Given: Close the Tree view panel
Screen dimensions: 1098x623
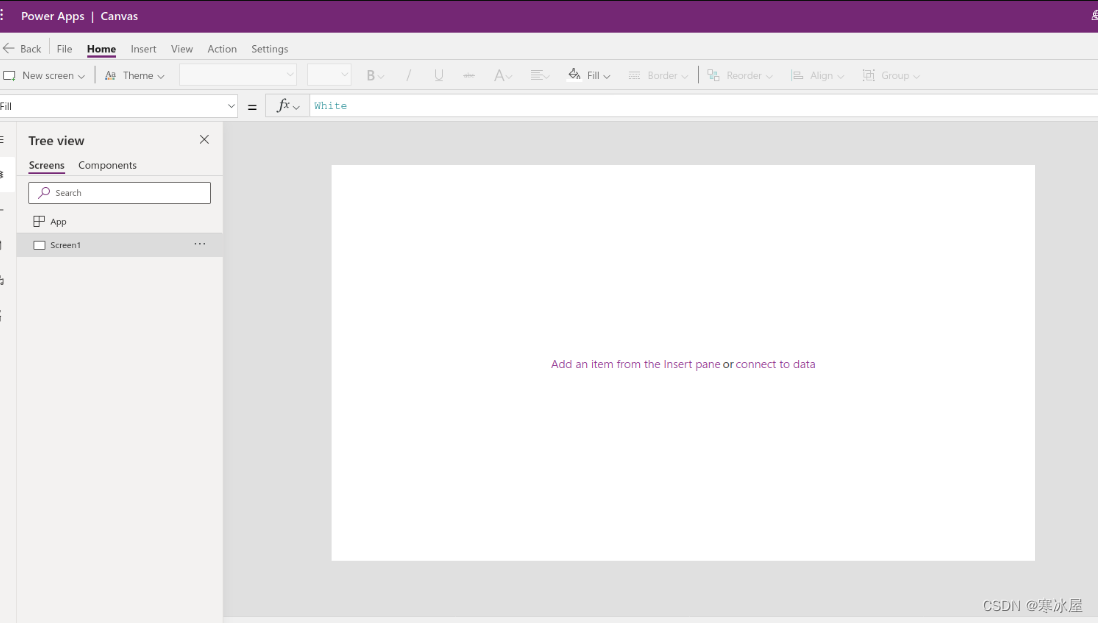Looking at the screenshot, I should 204,139.
